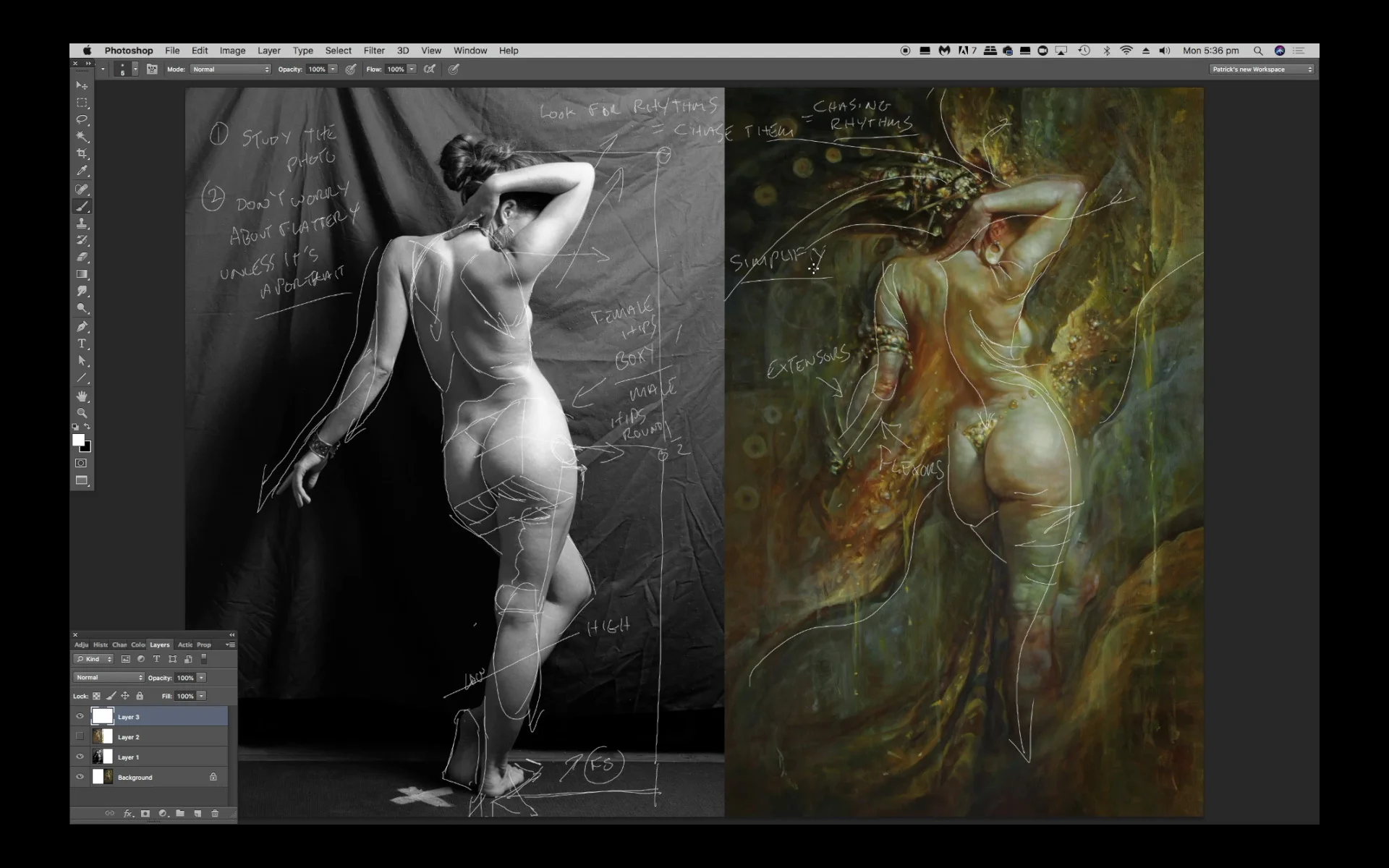Show Layer 2 visibility
This screenshot has height=868, width=1389.
80,736
